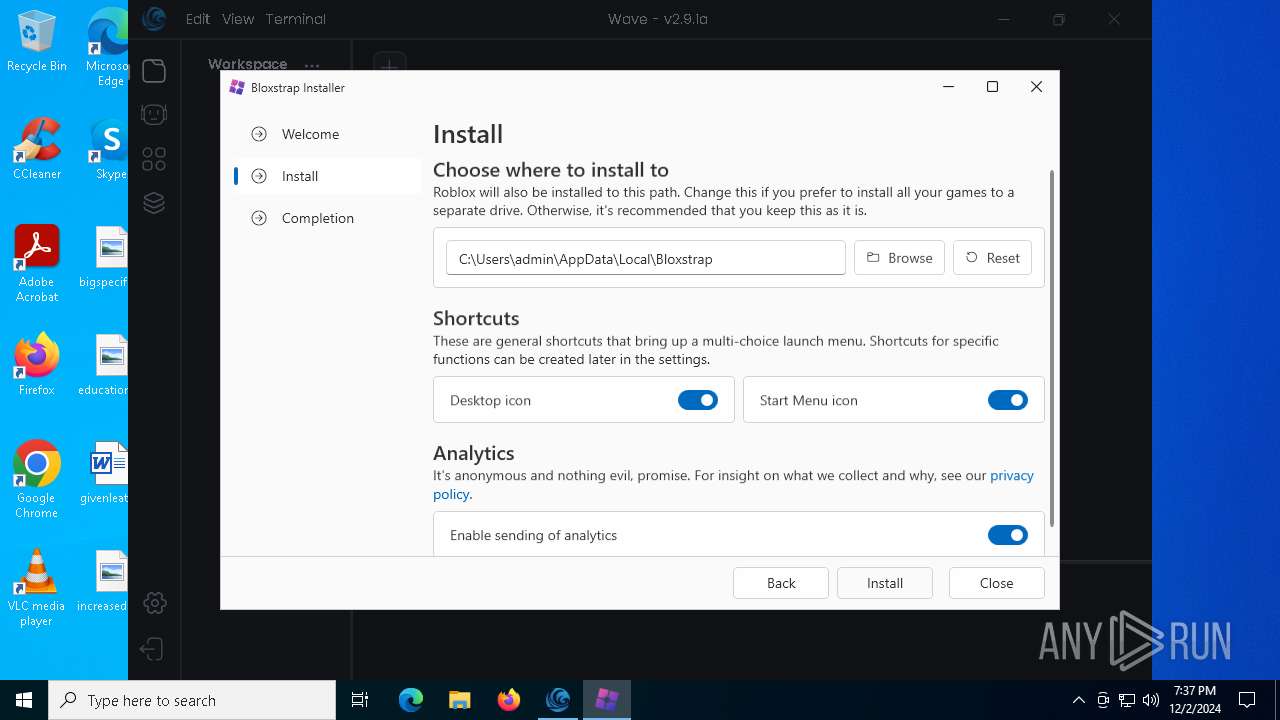Open Workspace options ellipsis in Wave
Viewport: 1280px width, 720px height.
312,65
